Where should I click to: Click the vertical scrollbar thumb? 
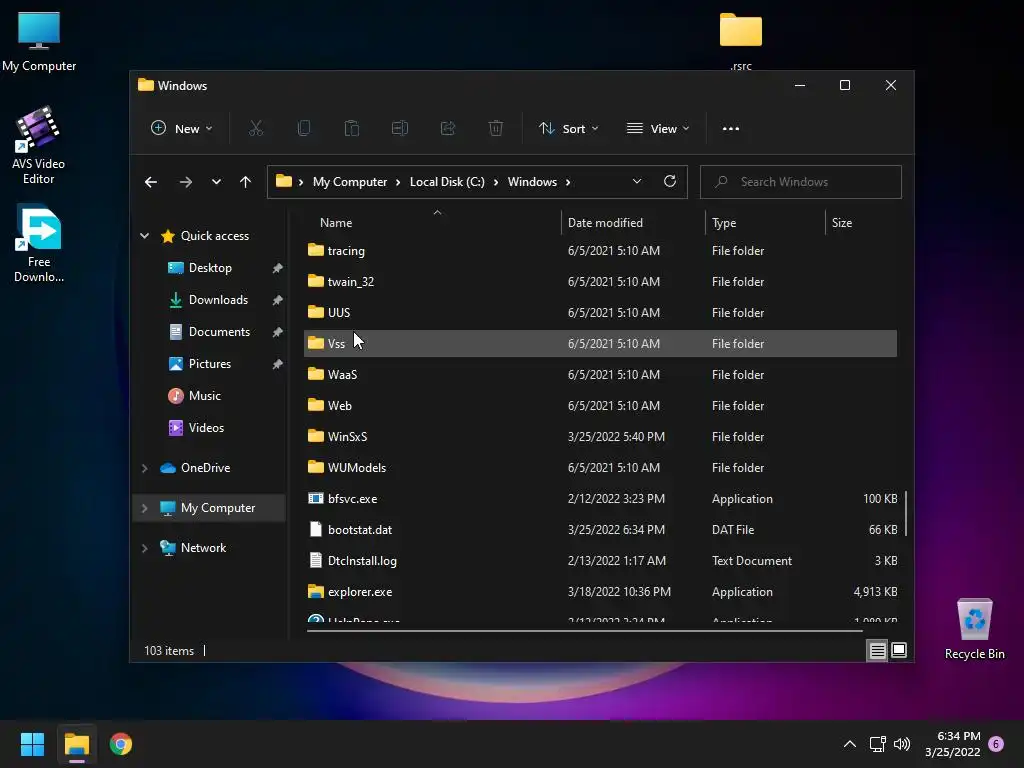pos(906,514)
